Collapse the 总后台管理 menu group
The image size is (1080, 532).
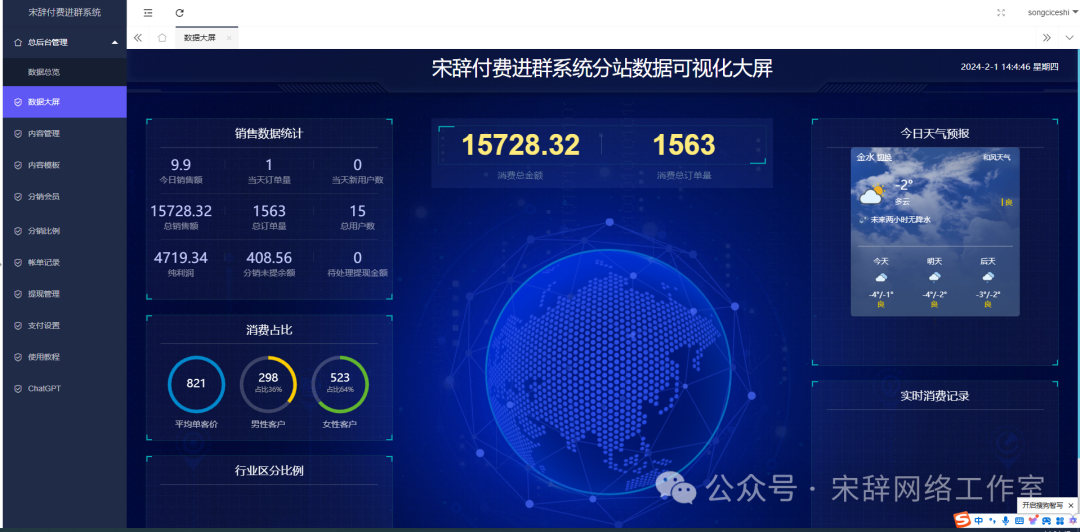63,42
